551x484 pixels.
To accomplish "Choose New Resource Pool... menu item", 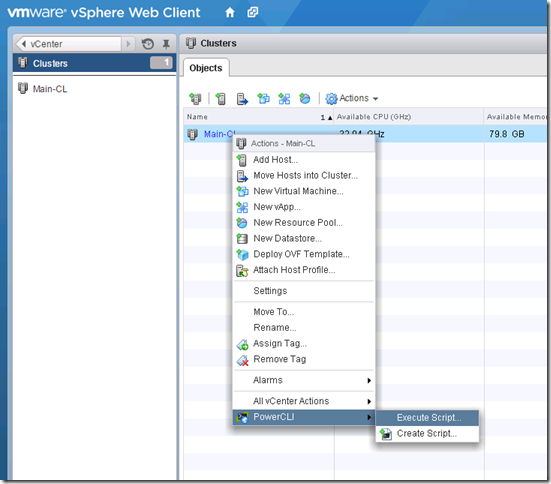I will (x=304, y=223).
